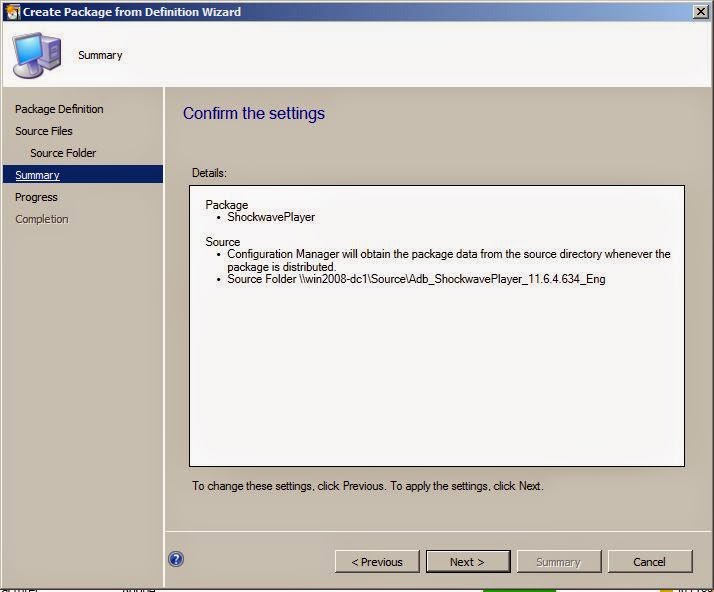Click the blue help question mark icon
The image size is (714, 592).
[176, 559]
